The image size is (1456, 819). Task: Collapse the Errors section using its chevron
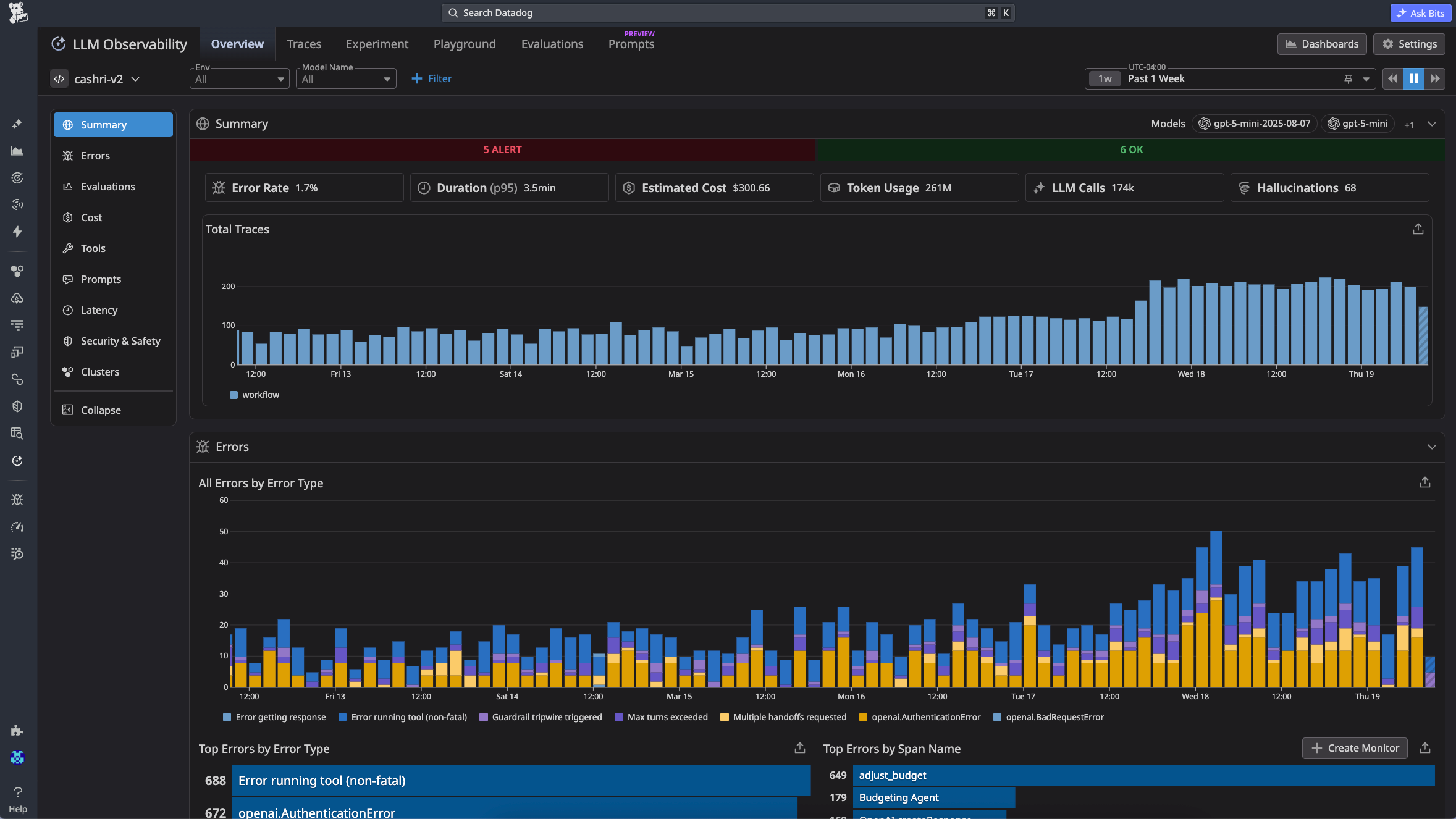[1432, 447]
